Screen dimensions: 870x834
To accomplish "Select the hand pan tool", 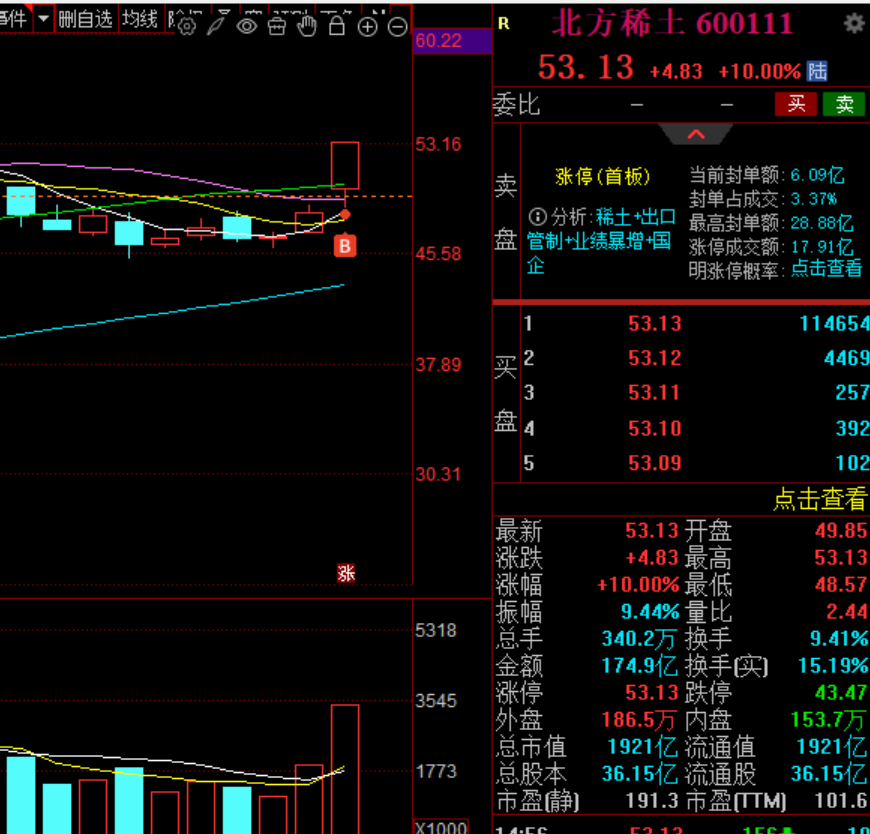I will point(306,26).
